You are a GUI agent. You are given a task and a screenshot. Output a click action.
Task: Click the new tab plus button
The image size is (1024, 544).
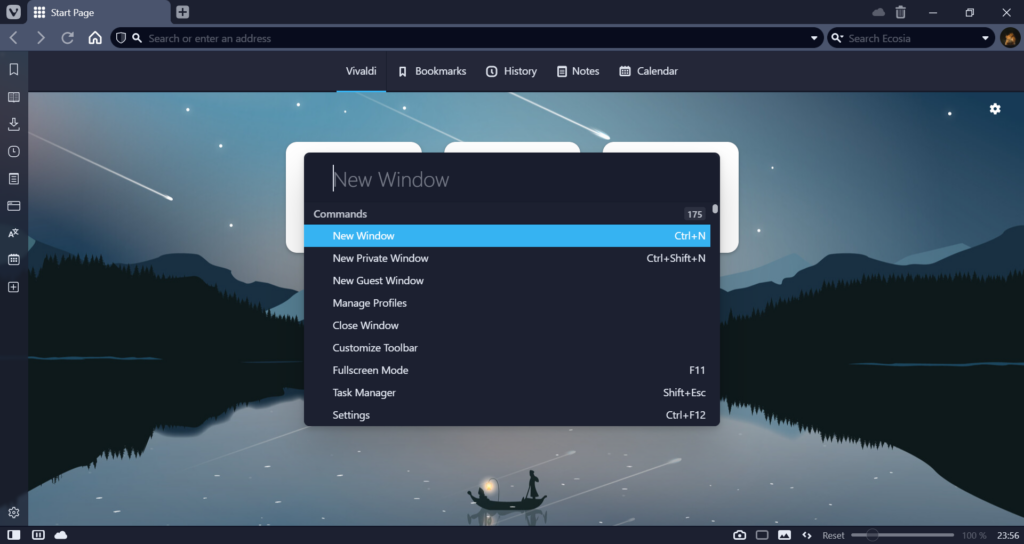[183, 12]
